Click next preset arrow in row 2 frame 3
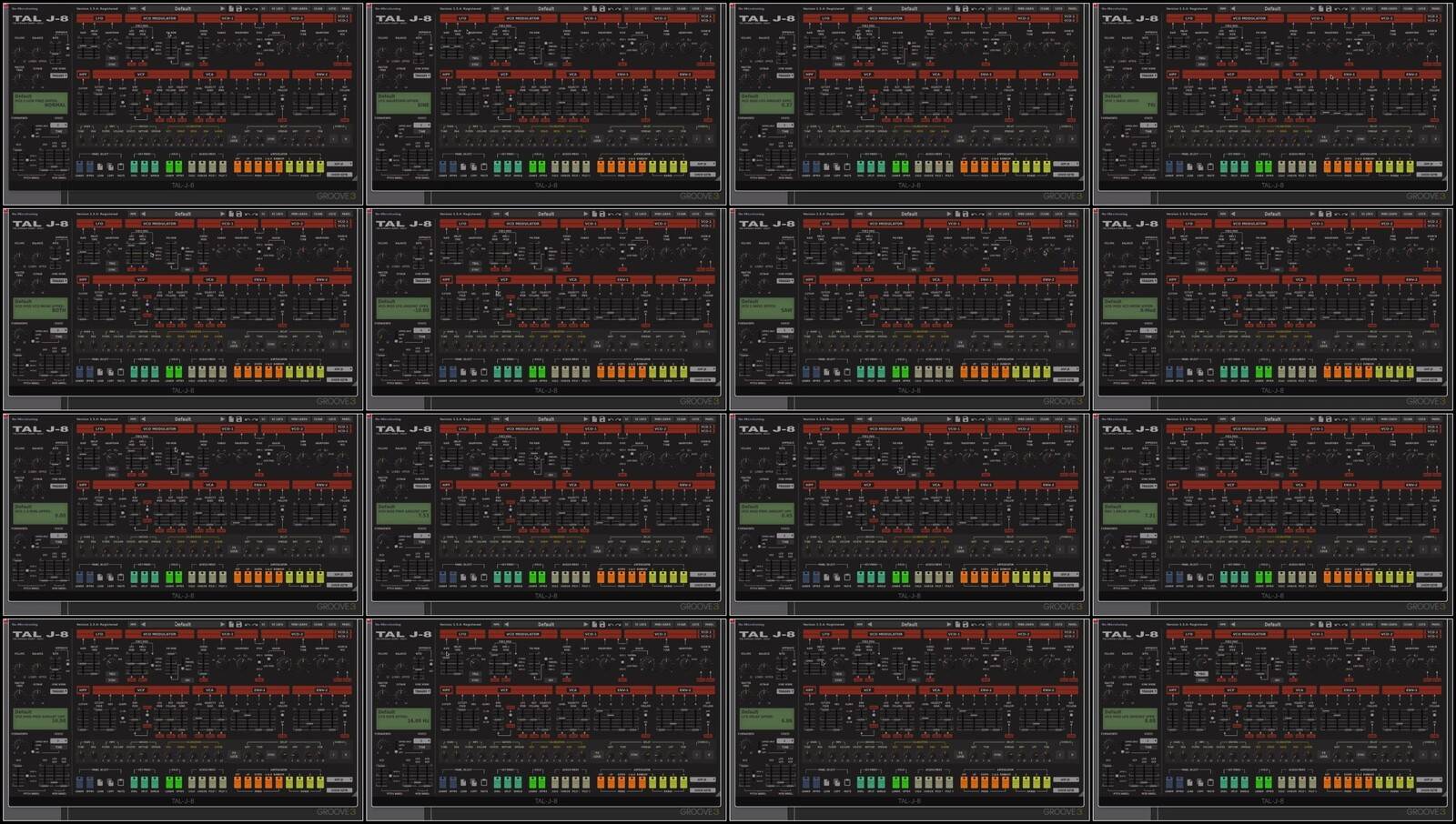 (x=949, y=214)
